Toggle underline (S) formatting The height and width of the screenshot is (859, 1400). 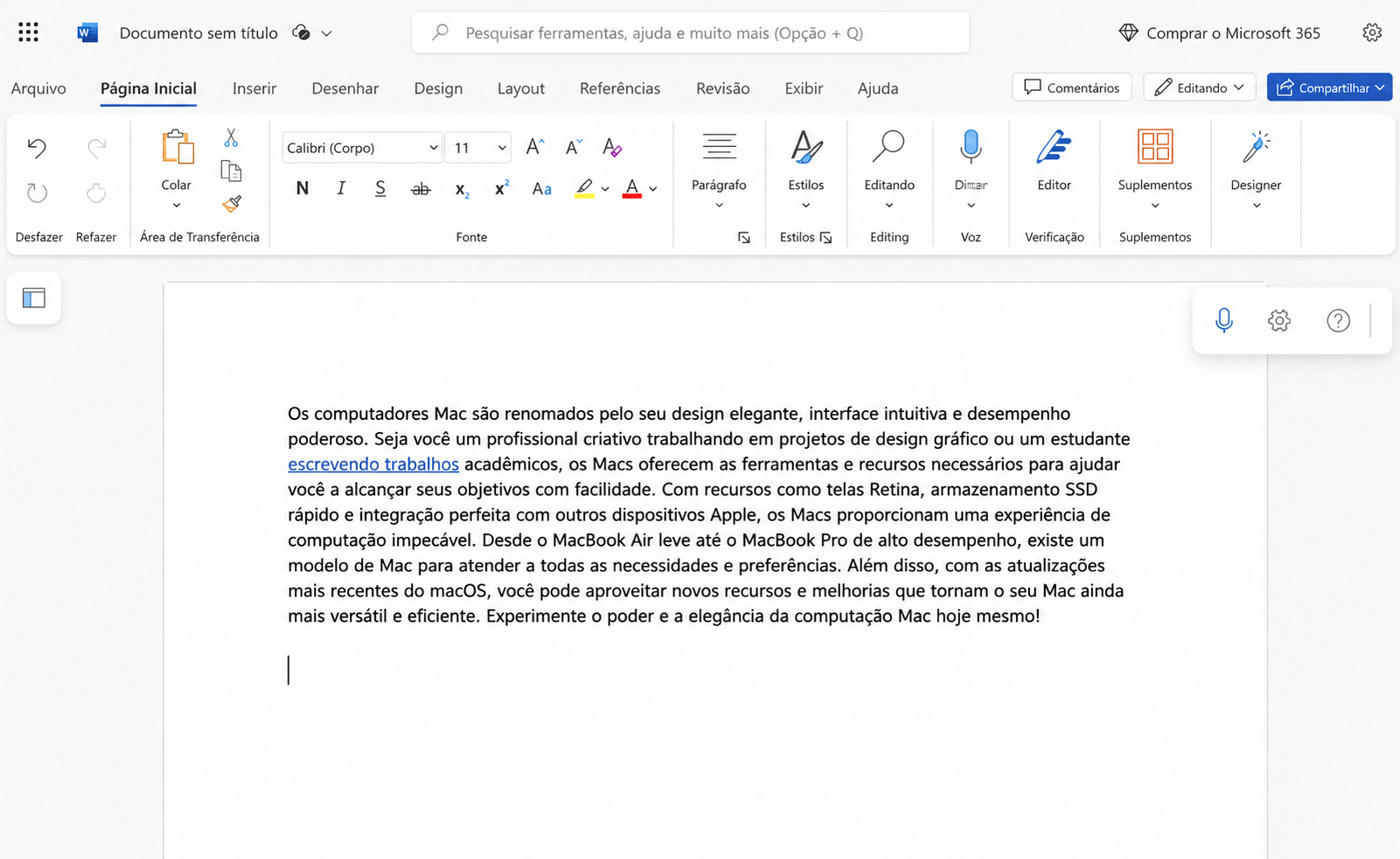pyautogui.click(x=380, y=188)
